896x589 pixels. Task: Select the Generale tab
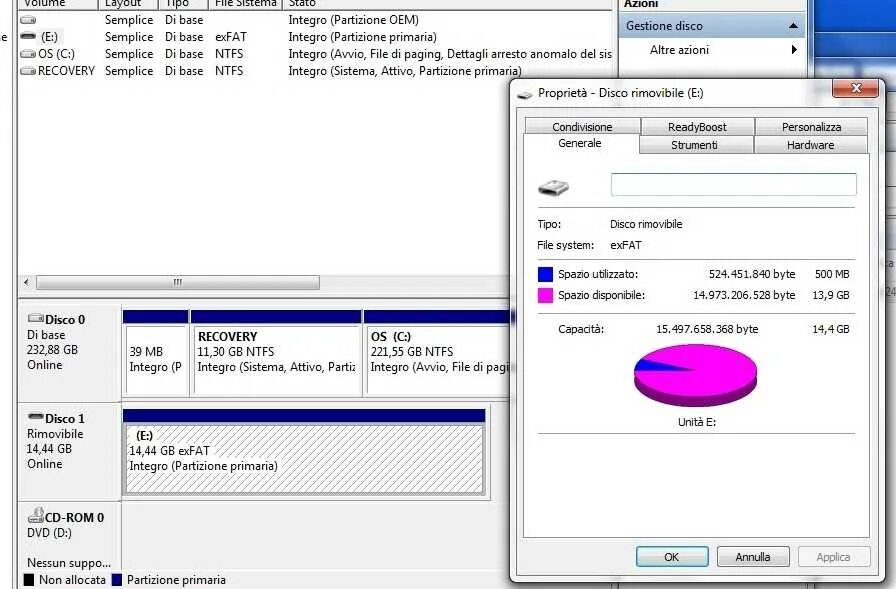[x=580, y=143]
